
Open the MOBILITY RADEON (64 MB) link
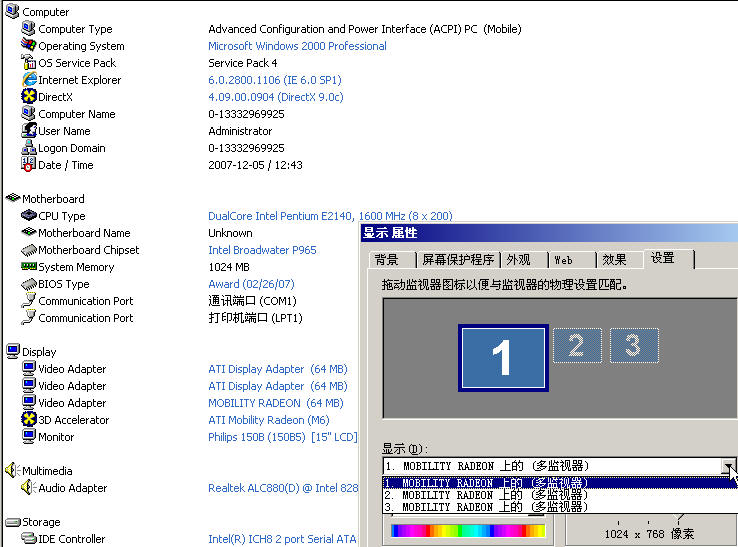click(276, 403)
